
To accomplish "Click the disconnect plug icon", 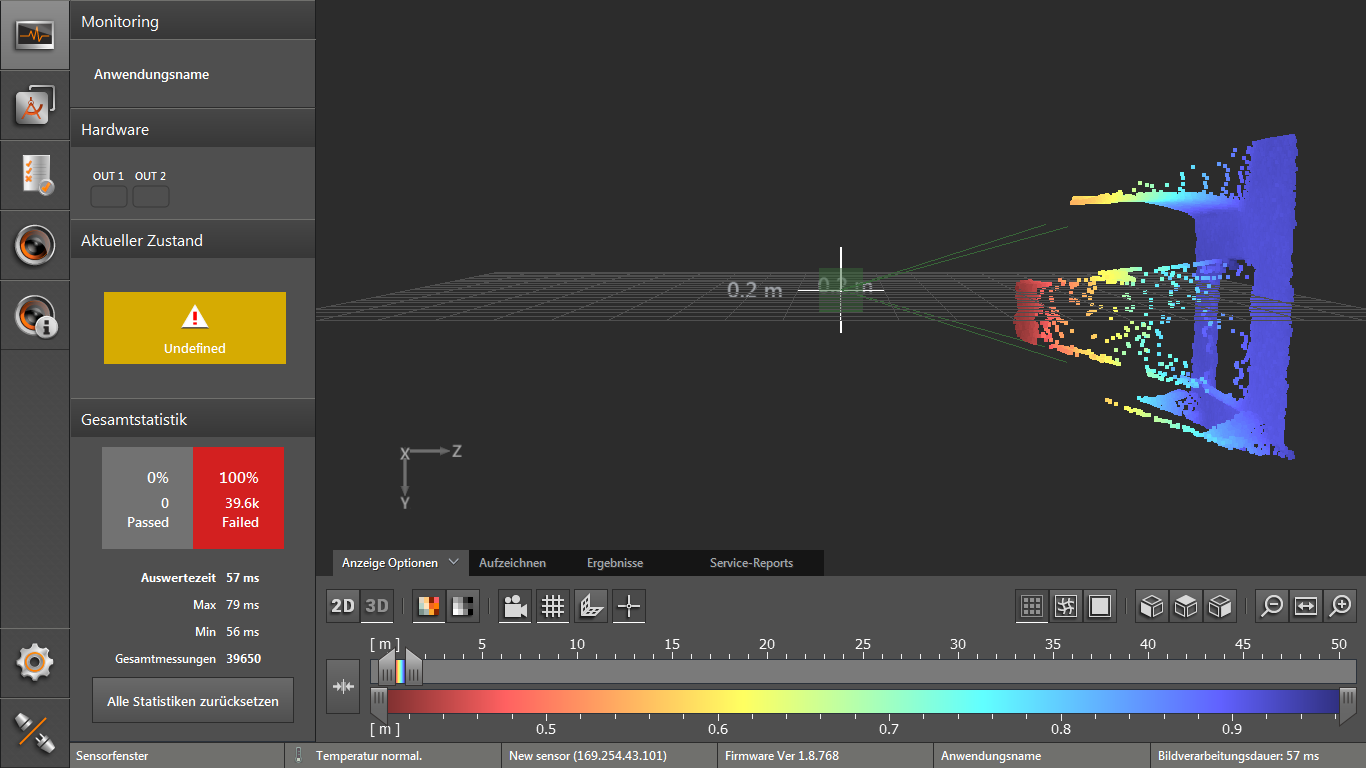I will pyautogui.click(x=34, y=733).
